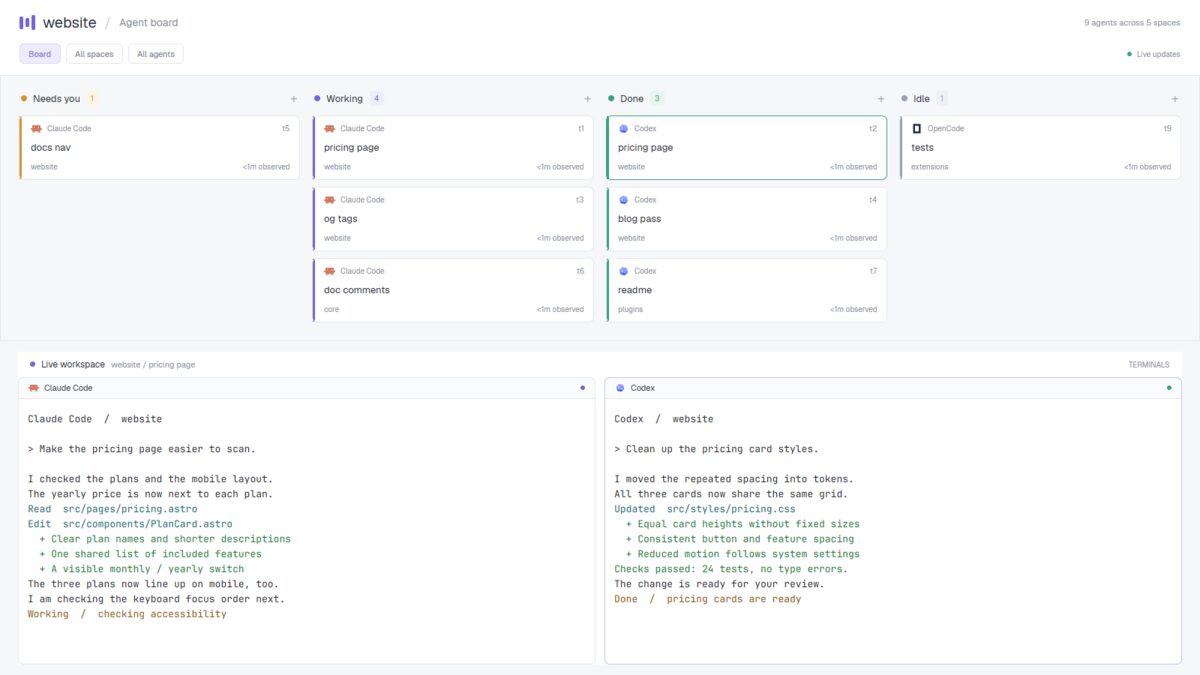Click the OpenCode icon on the tests card
The width and height of the screenshot is (1200, 675).
[x=916, y=129]
